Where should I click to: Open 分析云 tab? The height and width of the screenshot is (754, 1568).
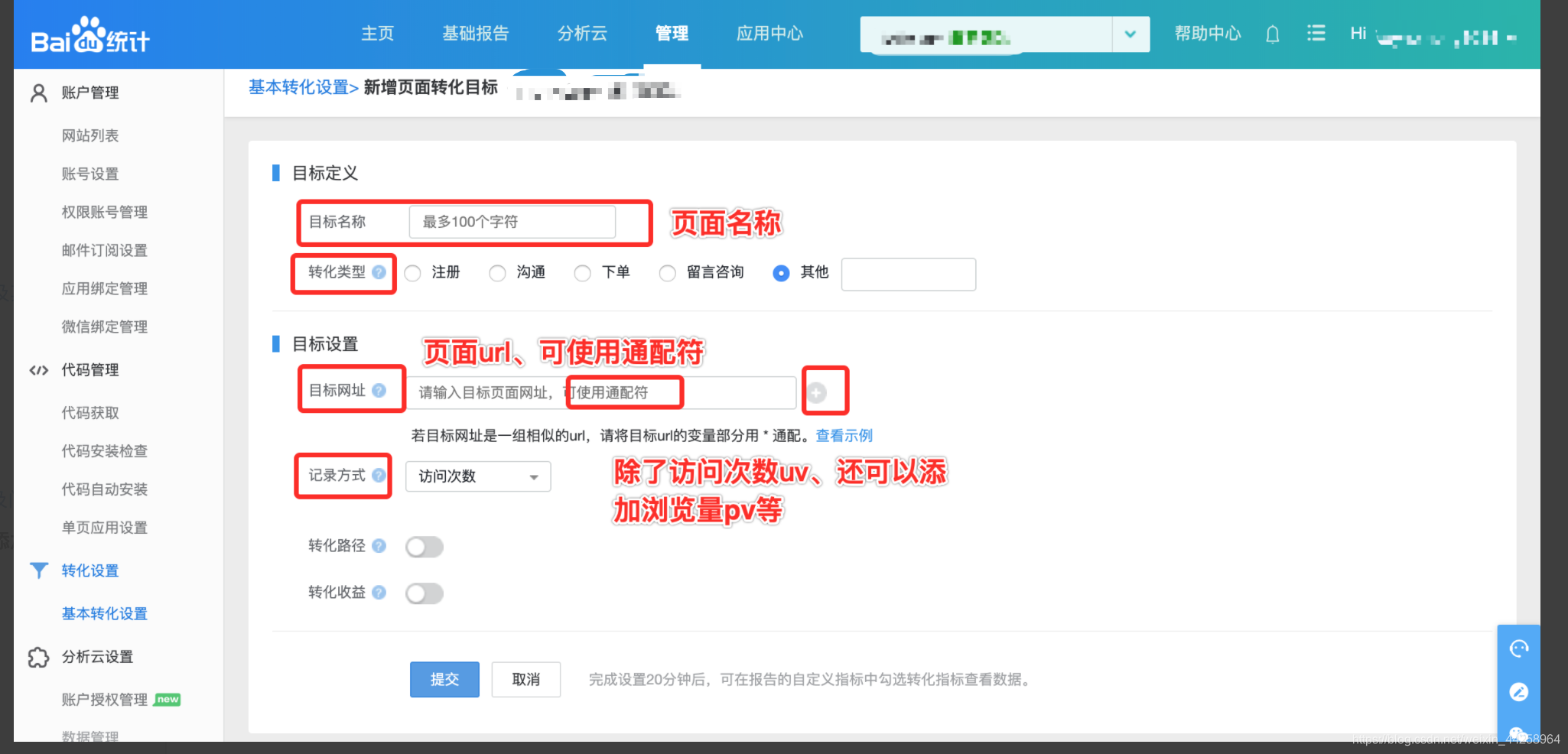pyautogui.click(x=582, y=34)
